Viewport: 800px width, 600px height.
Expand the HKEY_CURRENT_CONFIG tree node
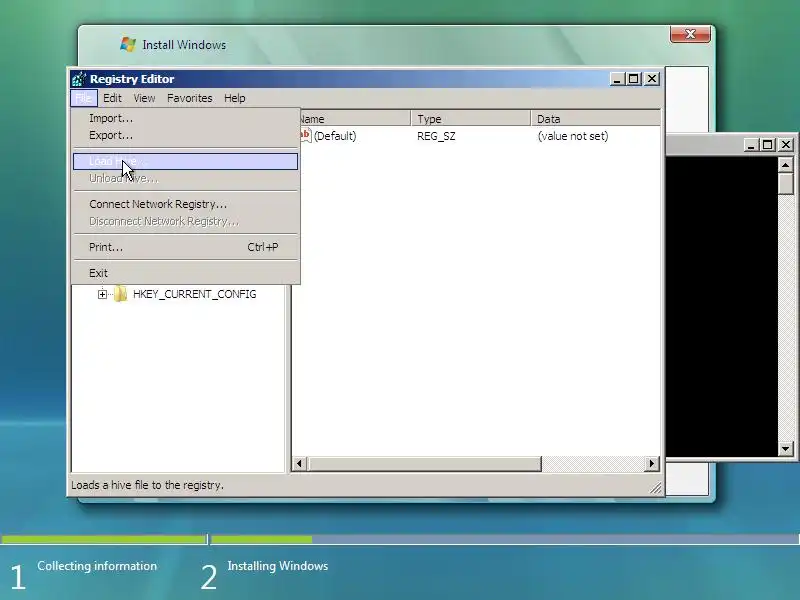(x=102, y=294)
